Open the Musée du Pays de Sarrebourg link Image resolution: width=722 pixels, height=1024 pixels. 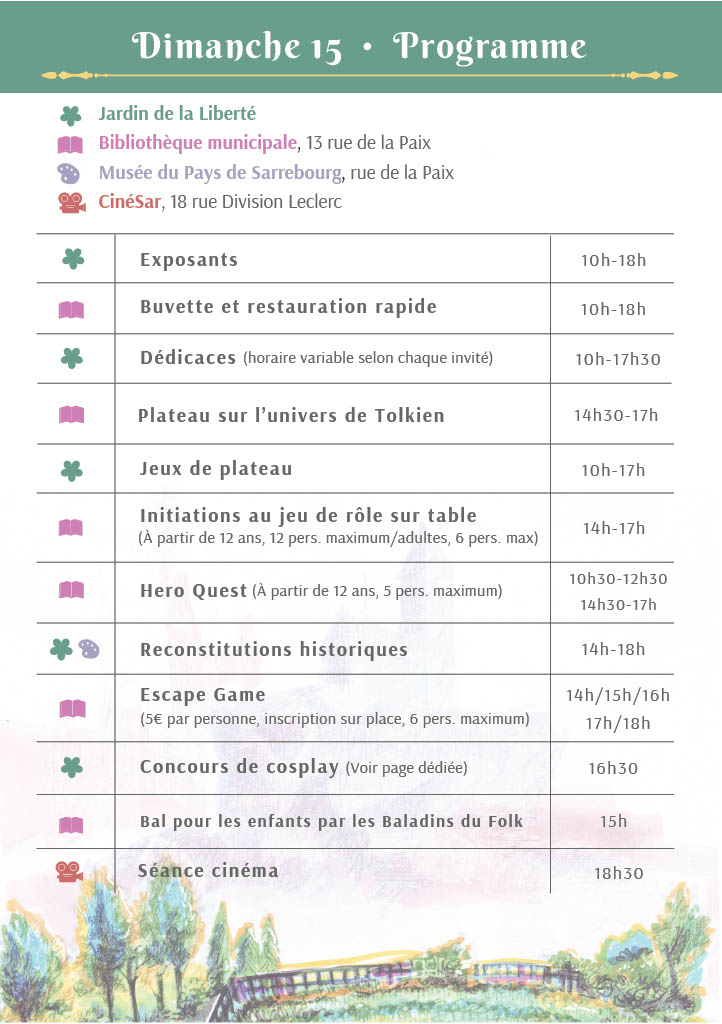220,173
